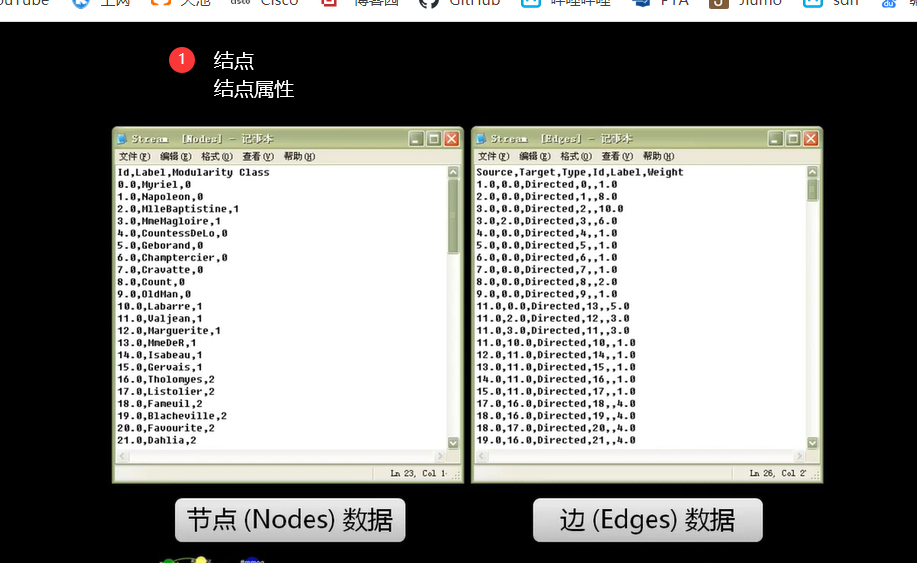The image size is (917, 563).
Task: Click the 'Ln 26, Col 2' status in Edges
Action: 777,474
